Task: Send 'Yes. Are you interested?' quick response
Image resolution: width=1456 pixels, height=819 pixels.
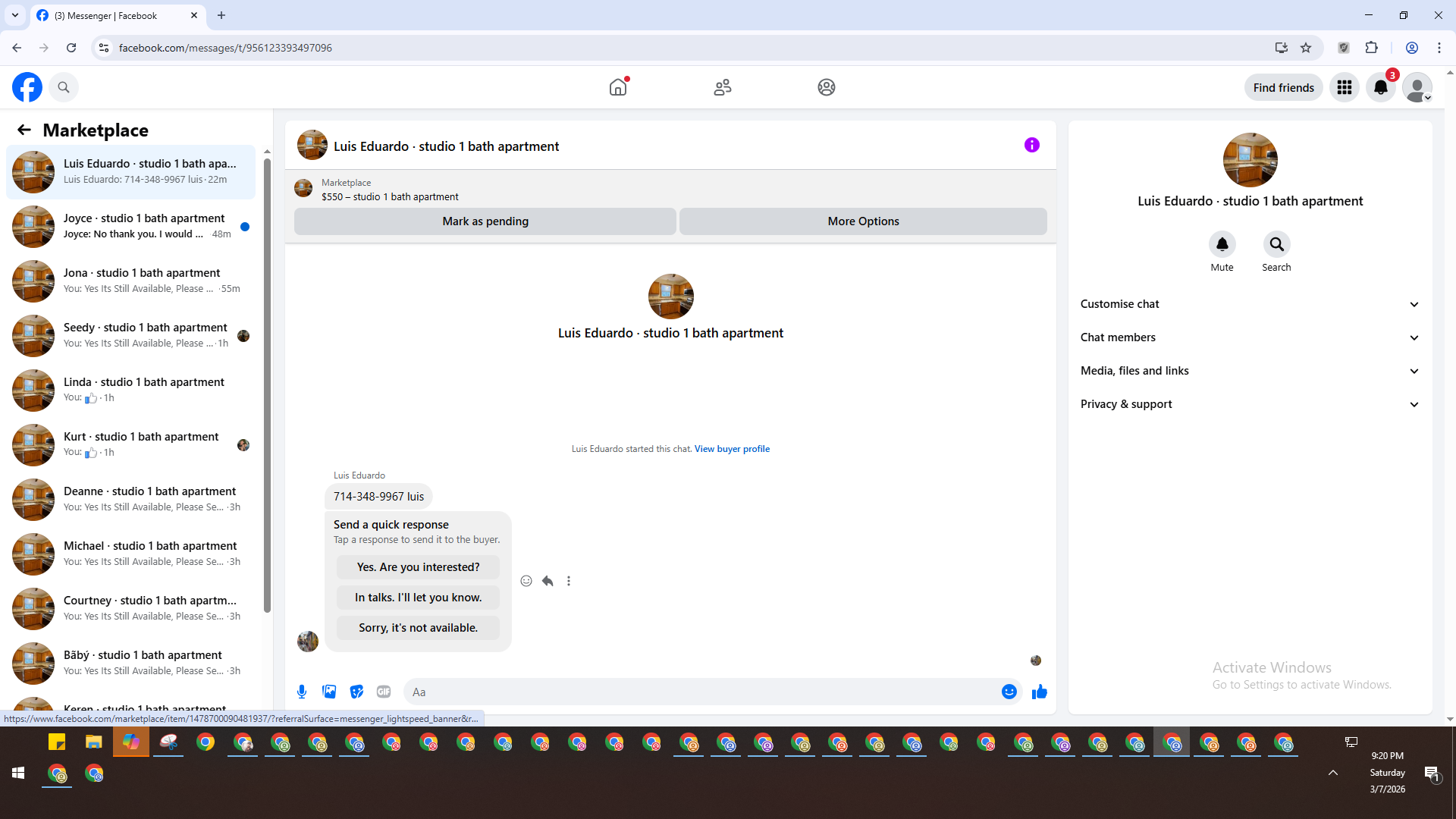Action: 419,567
